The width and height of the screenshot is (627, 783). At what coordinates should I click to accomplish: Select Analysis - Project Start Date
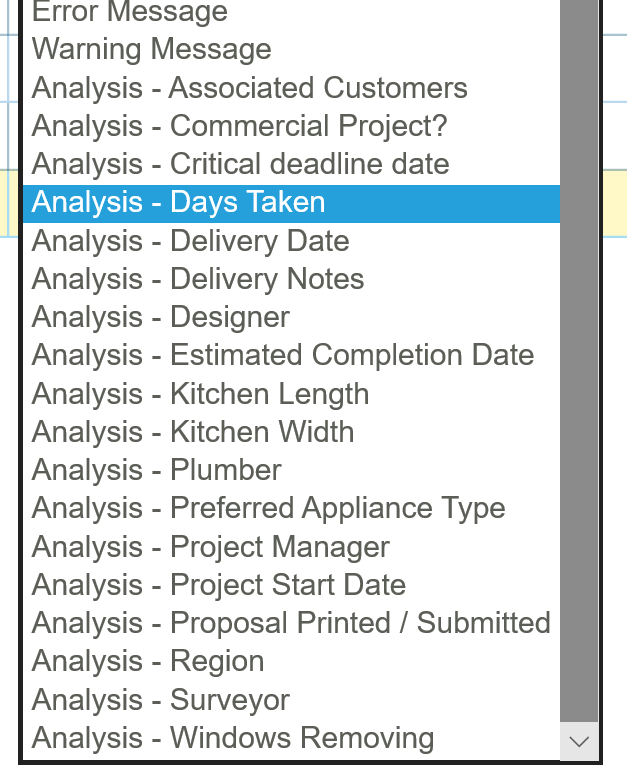pyautogui.click(x=219, y=585)
